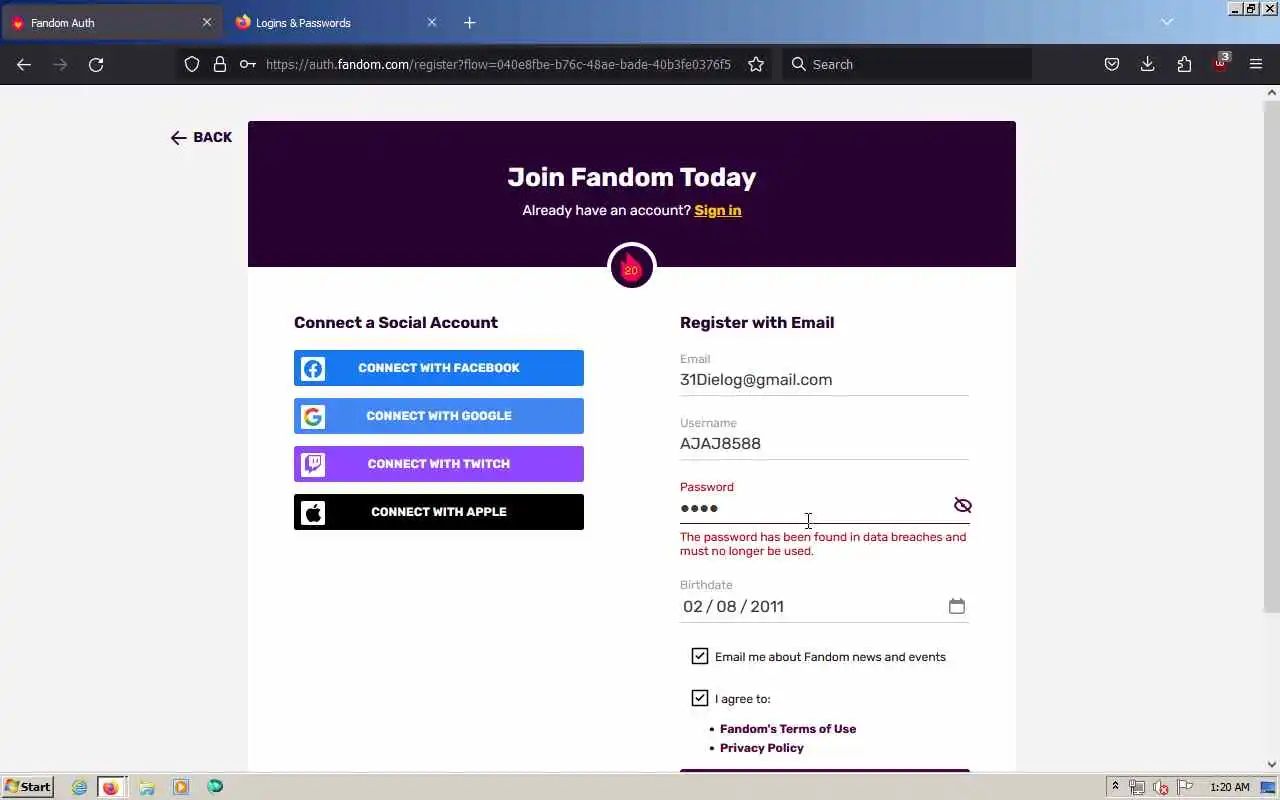This screenshot has height=800, width=1280.
Task: Open a new tab with plus icon
Action: [x=469, y=22]
